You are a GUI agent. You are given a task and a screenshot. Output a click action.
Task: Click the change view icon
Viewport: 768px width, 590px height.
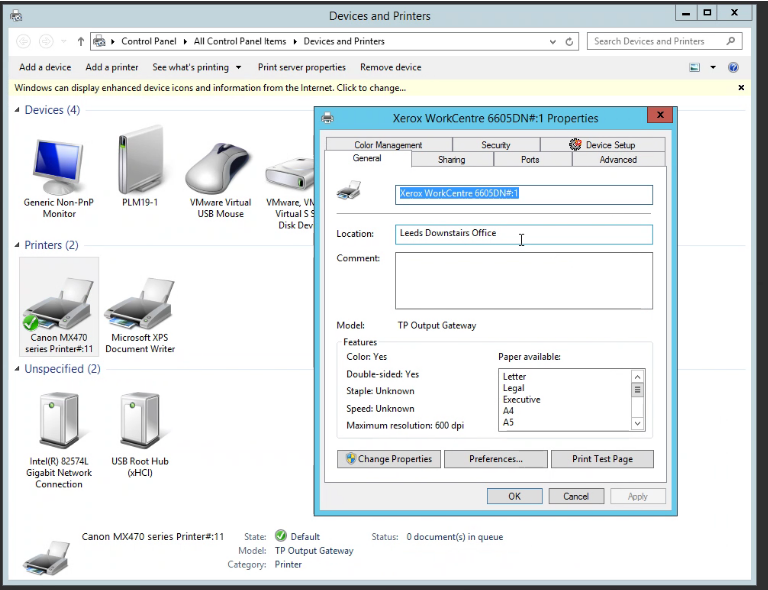click(695, 68)
